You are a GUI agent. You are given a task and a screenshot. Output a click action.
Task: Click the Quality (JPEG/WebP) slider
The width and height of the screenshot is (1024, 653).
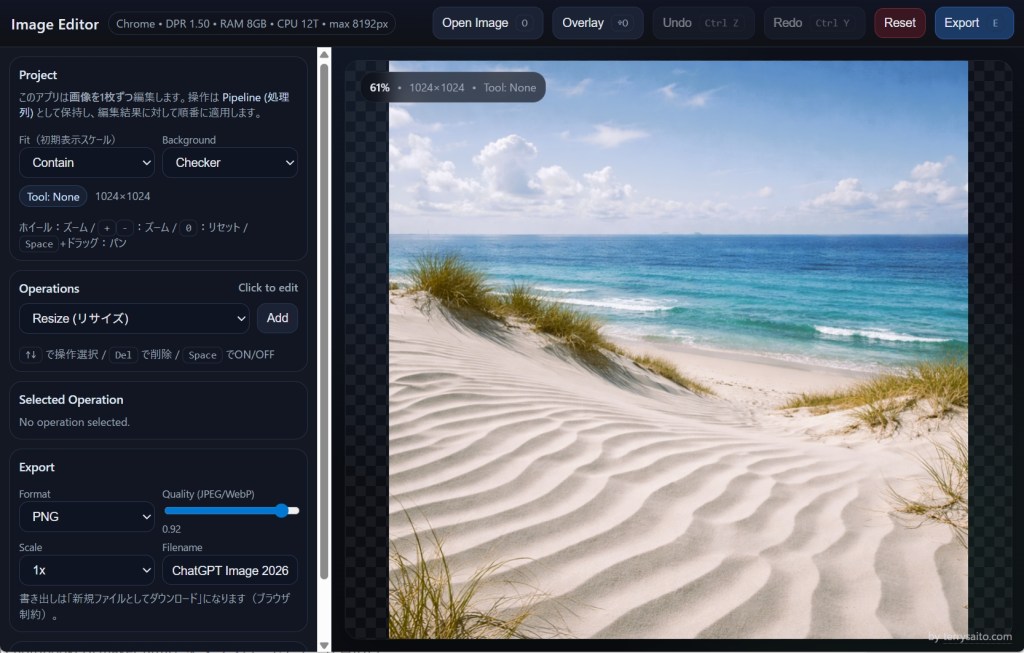click(230, 510)
